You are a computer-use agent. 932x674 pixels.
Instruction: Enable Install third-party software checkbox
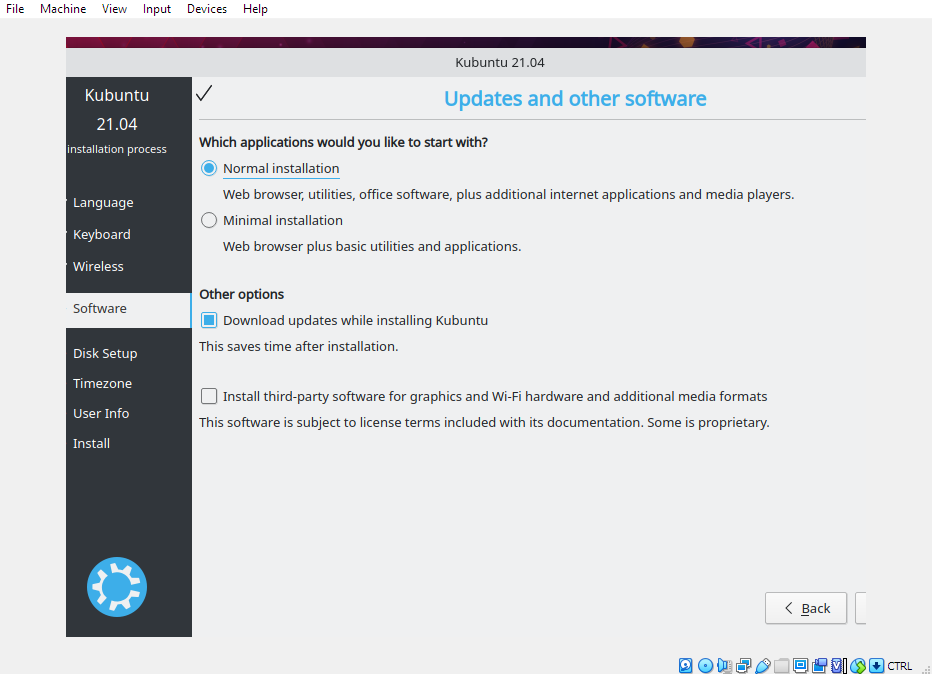coord(209,396)
